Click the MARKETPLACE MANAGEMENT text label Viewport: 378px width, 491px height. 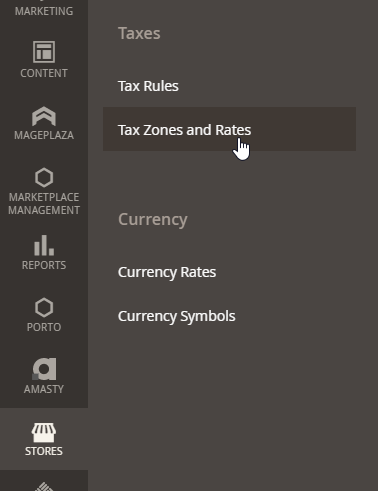[x=44, y=204]
